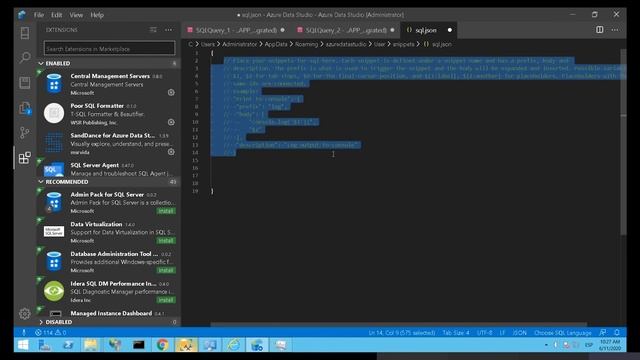Install Data Virtualization extension
This screenshot has width=640, height=360.
[166, 241]
